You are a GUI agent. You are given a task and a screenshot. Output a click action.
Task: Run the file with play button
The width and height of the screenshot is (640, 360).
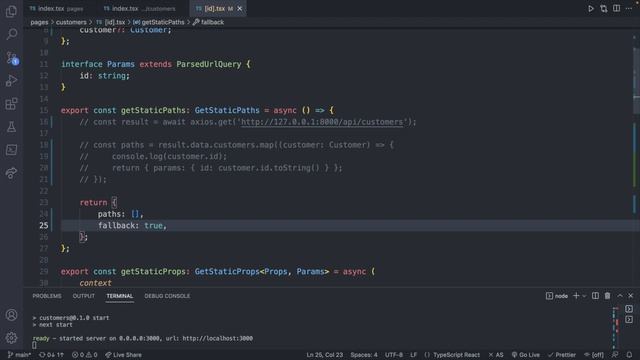[591, 9]
